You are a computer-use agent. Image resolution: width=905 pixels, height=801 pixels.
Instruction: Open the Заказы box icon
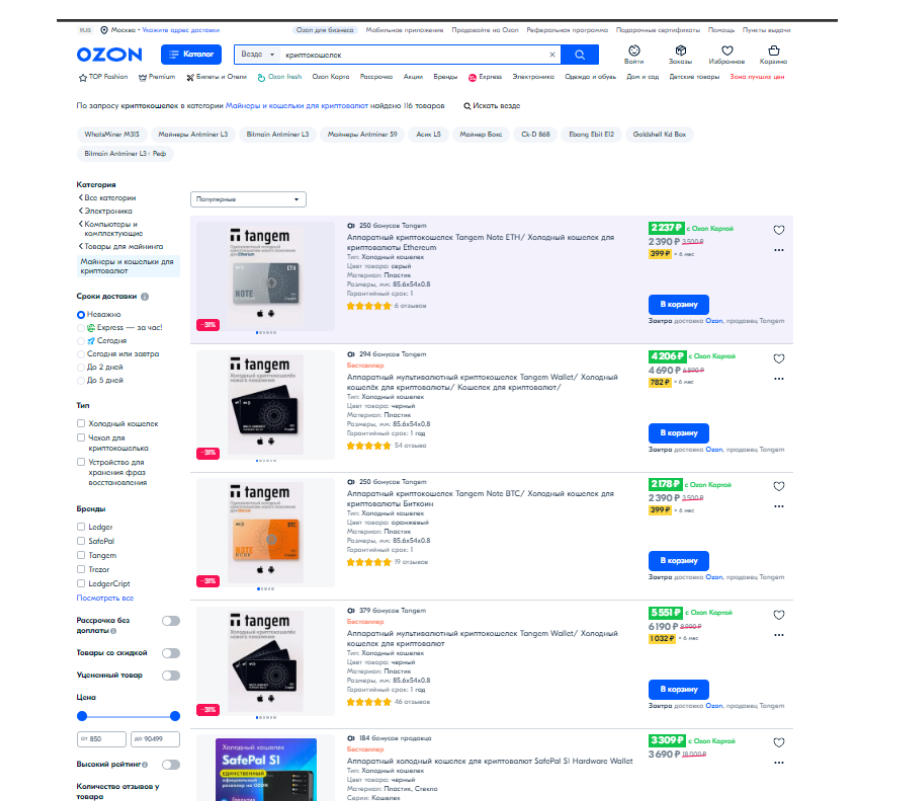pyautogui.click(x=680, y=54)
